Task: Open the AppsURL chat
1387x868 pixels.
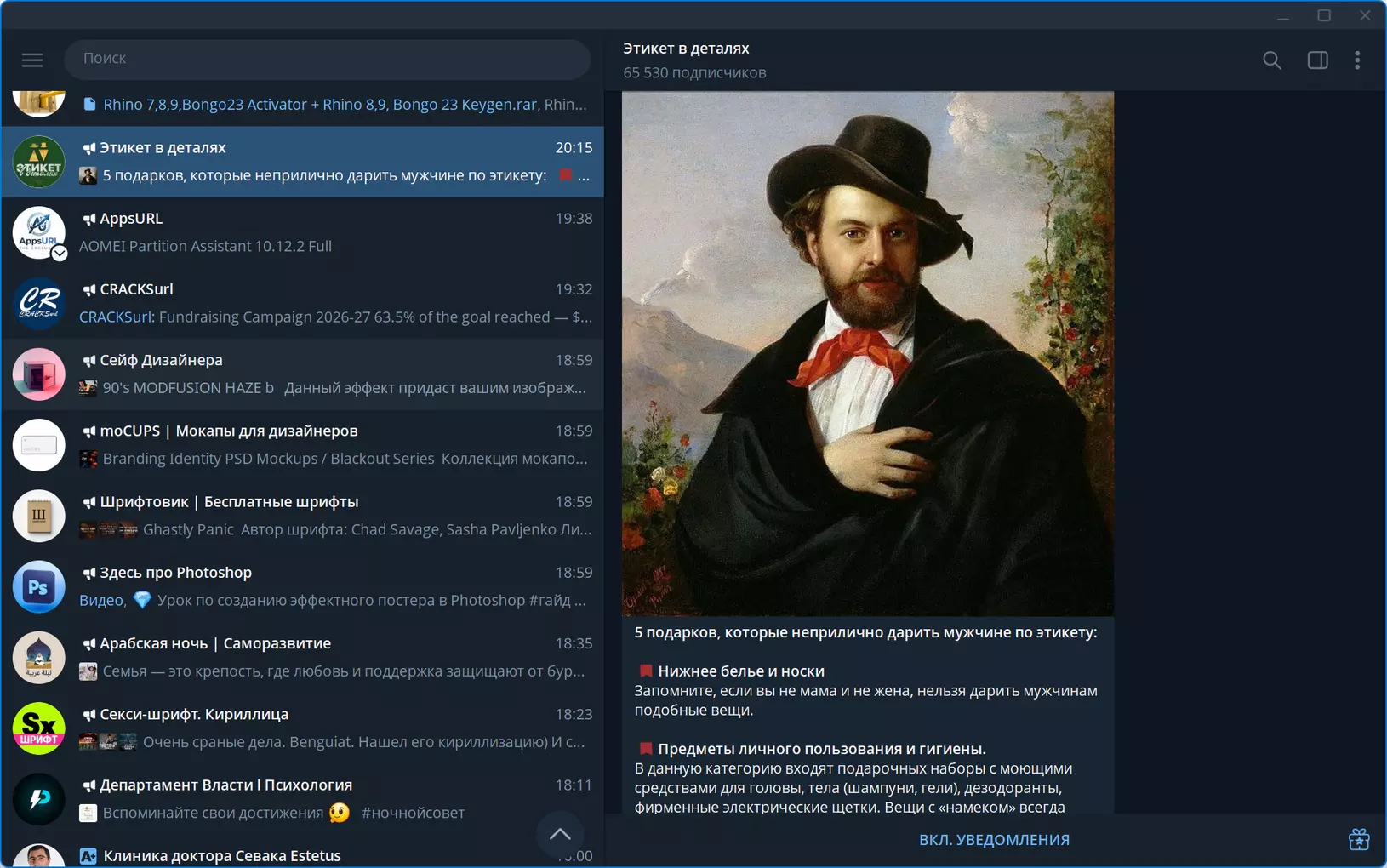Action: coord(302,232)
